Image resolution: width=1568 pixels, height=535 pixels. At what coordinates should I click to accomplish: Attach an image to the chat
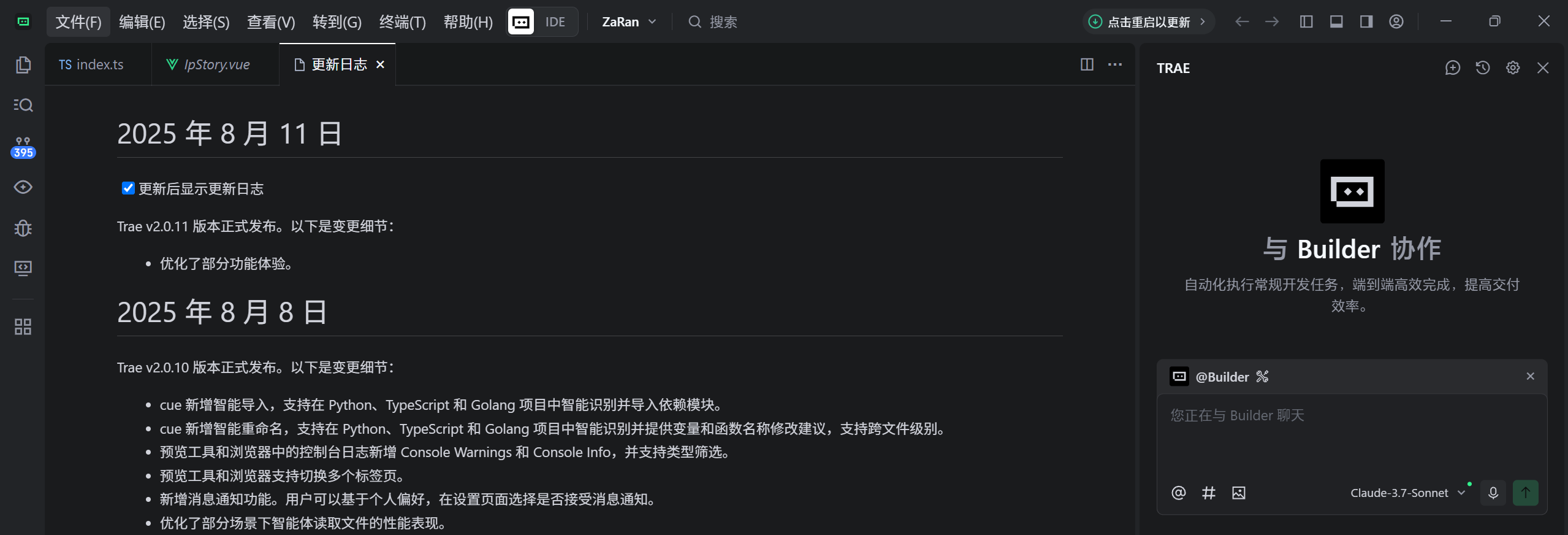pos(1238,493)
